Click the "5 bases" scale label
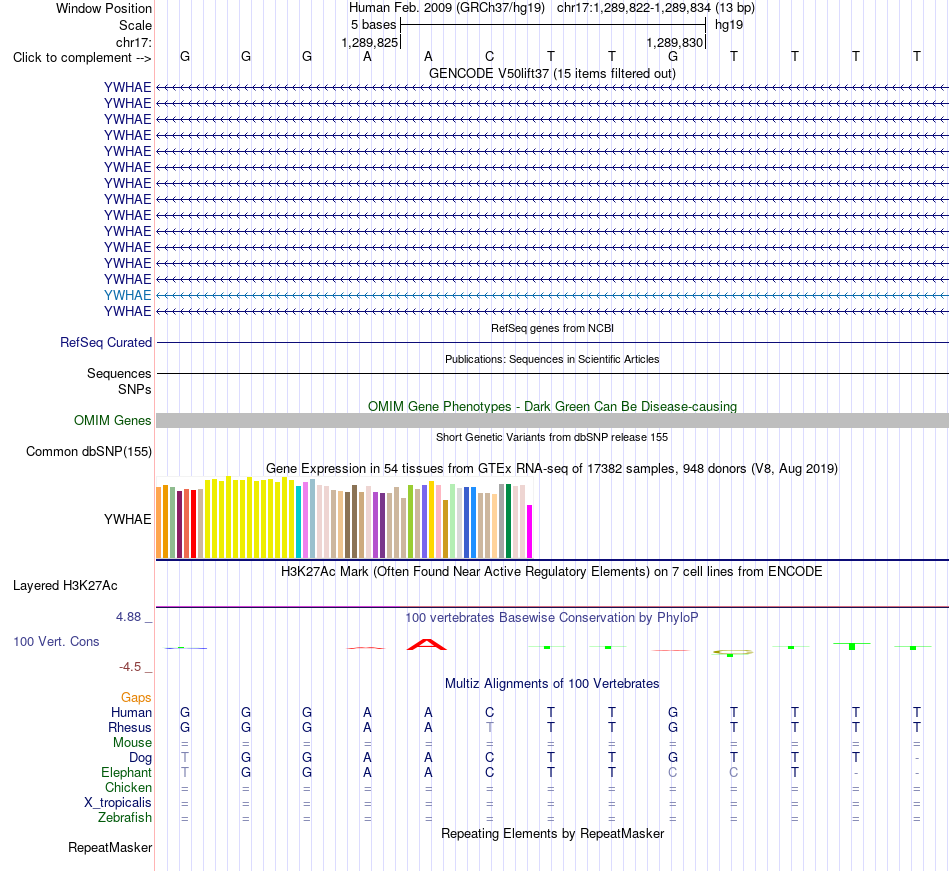This screenshot has height=871, width=950. [373, 25]
